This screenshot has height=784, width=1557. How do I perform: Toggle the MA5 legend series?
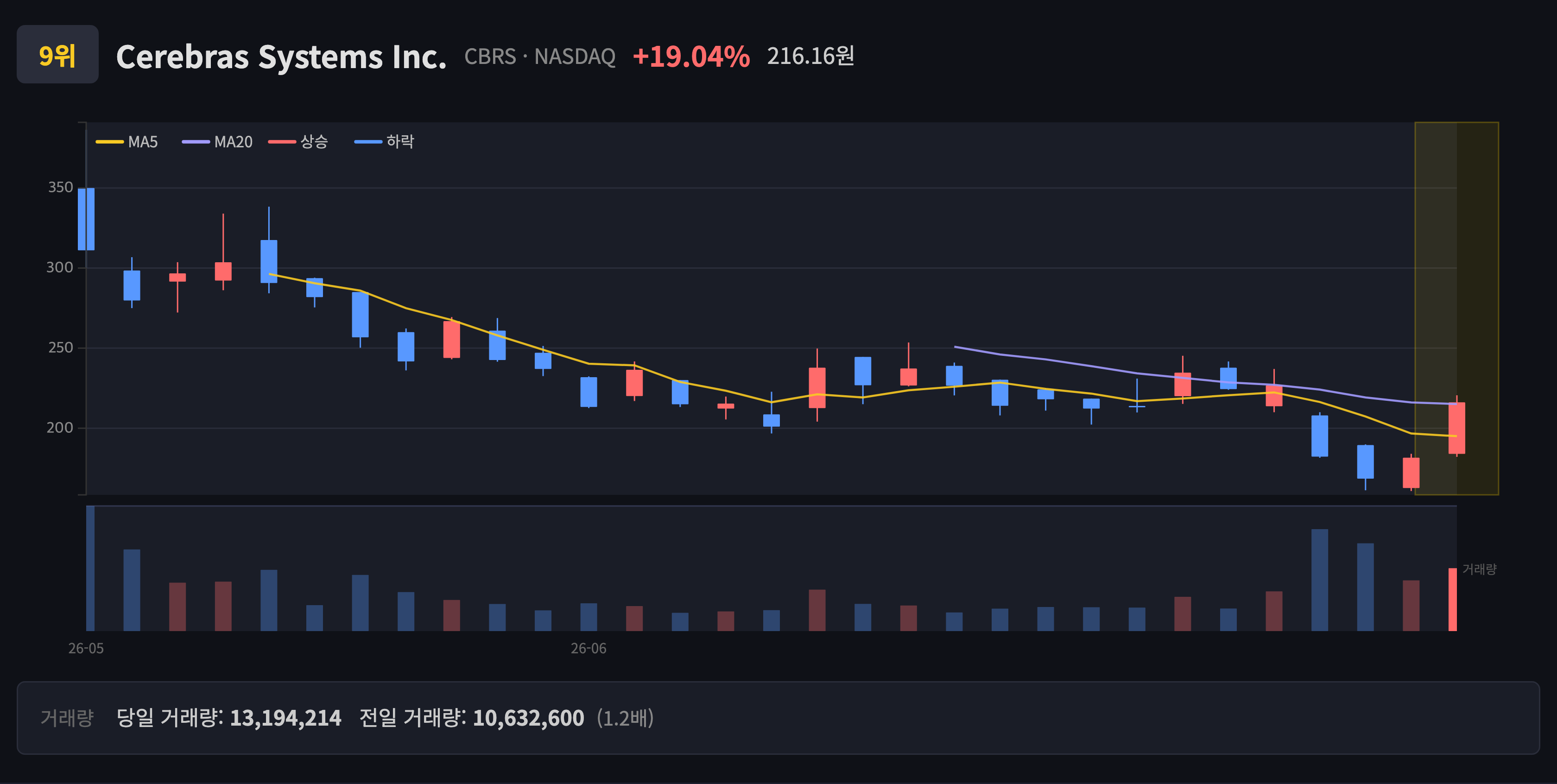(127, 141)
